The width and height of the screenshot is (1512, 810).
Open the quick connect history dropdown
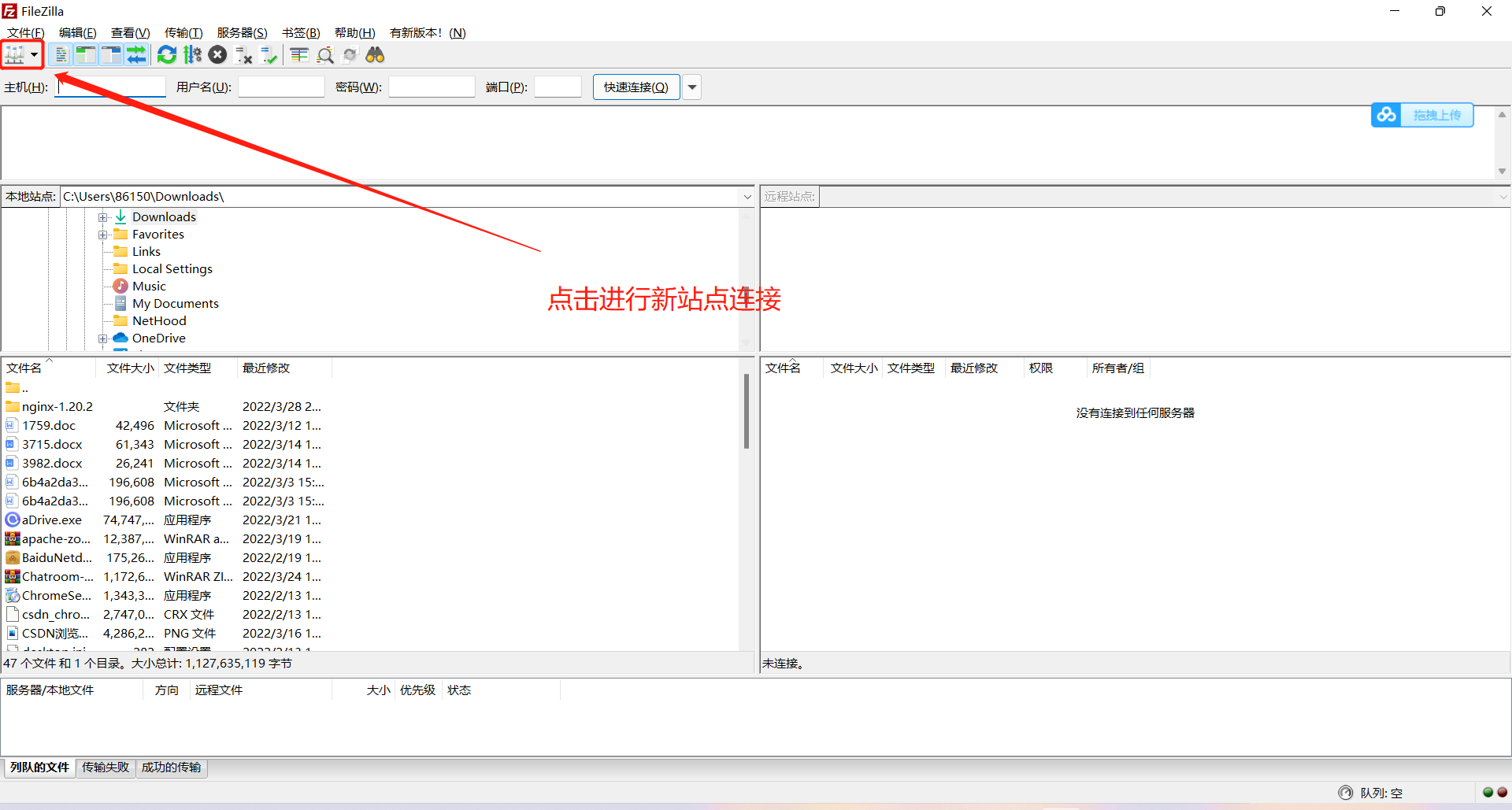pos(692,87)
